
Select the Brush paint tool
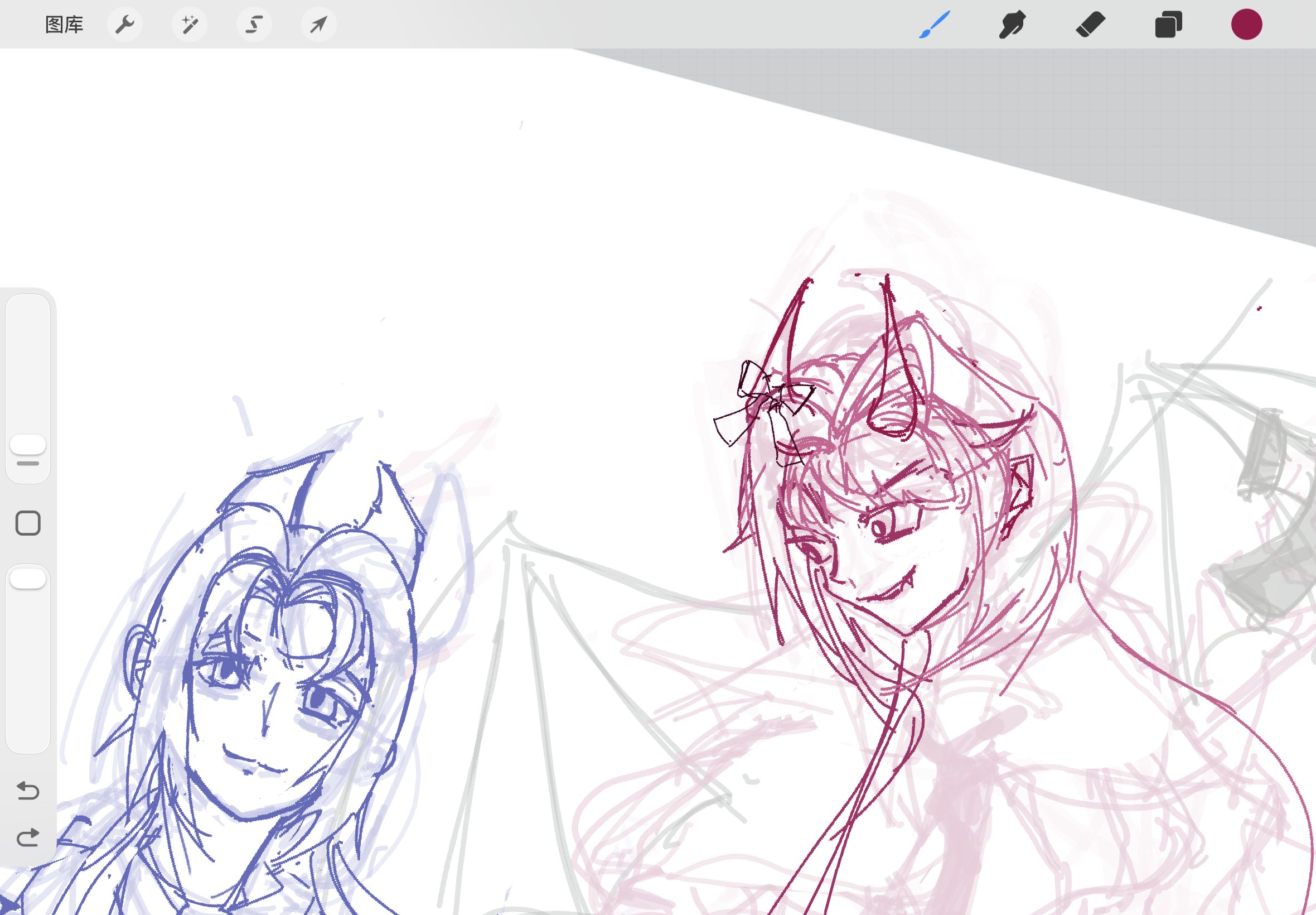pos(935,25)
